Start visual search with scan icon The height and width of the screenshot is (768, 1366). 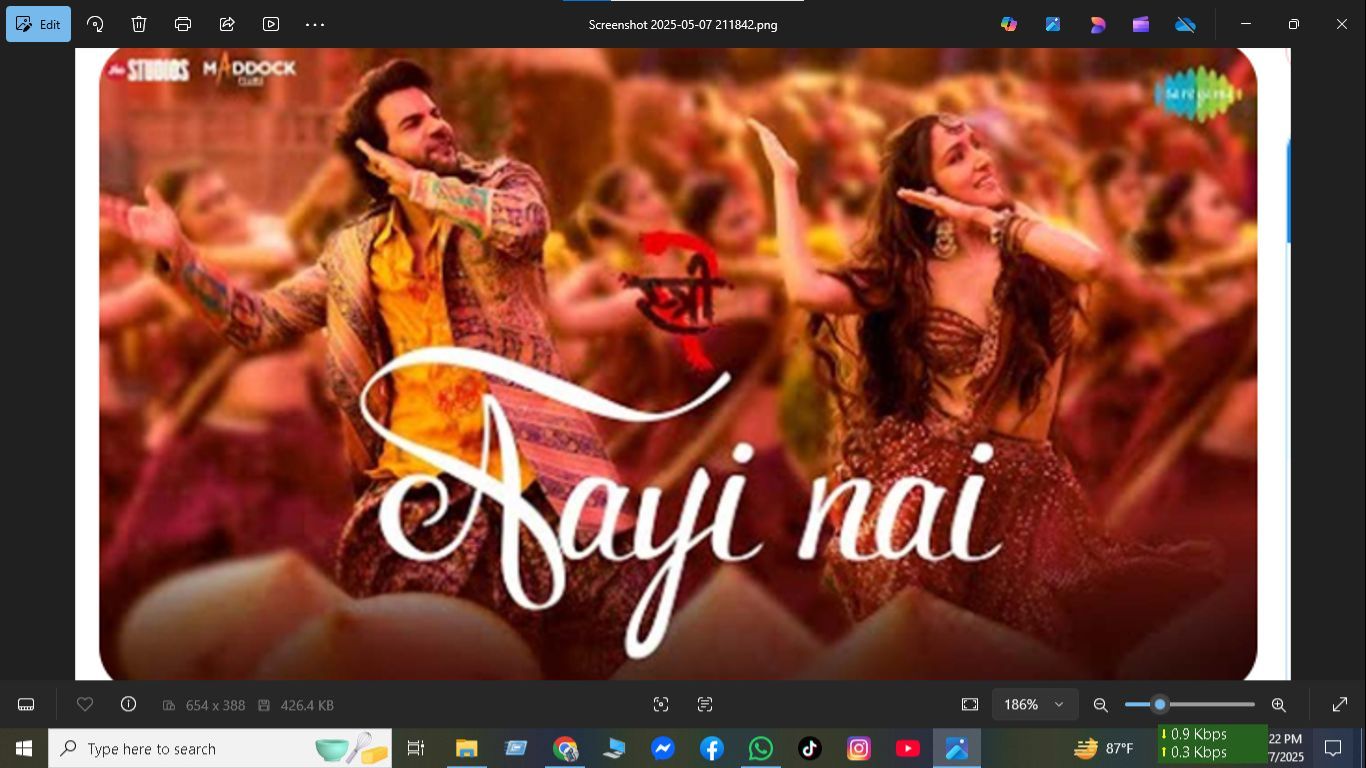tap(661, 705)
